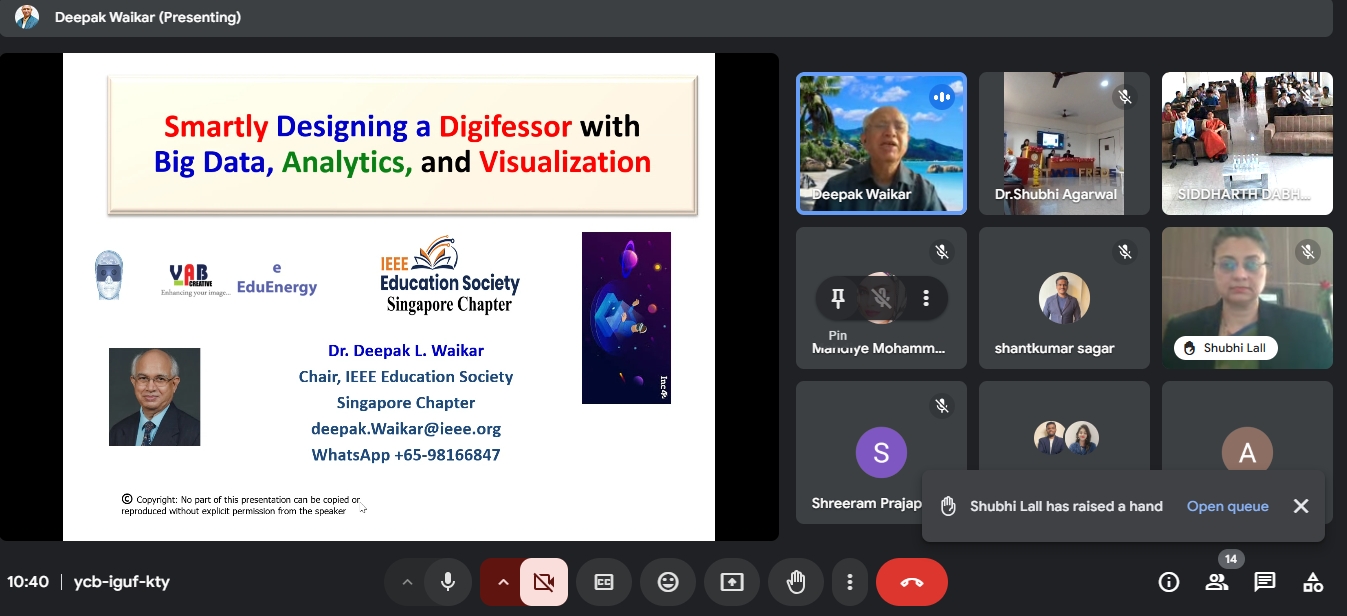Click the Open queue link in the notification
Screen dimensions: 1347x616
(x=1227, y=506)
